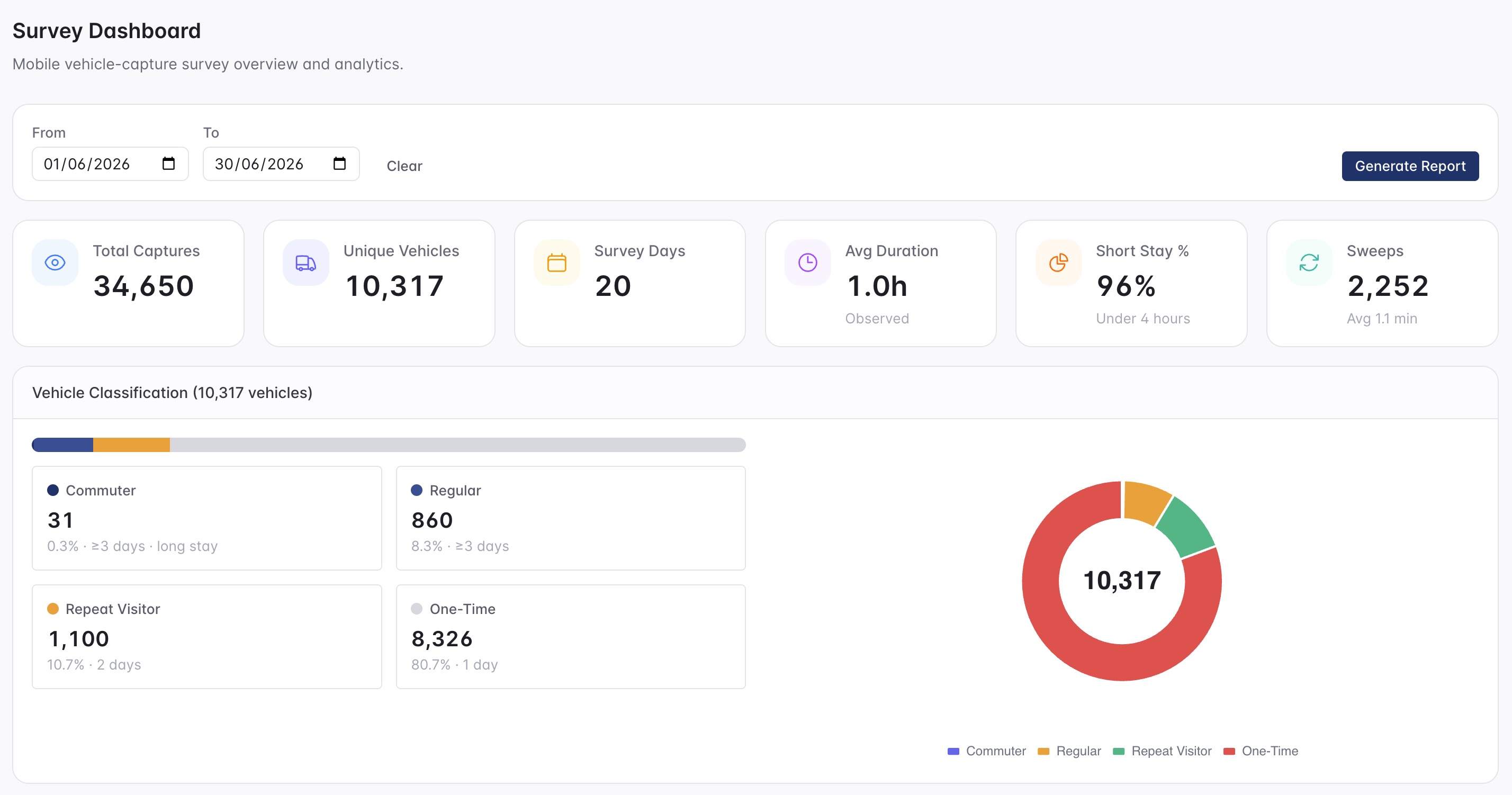This screenshot has width=1512, height=795.
Task: Click the '80.7% · 1 day' caption
Action: [x=454, y=665]
